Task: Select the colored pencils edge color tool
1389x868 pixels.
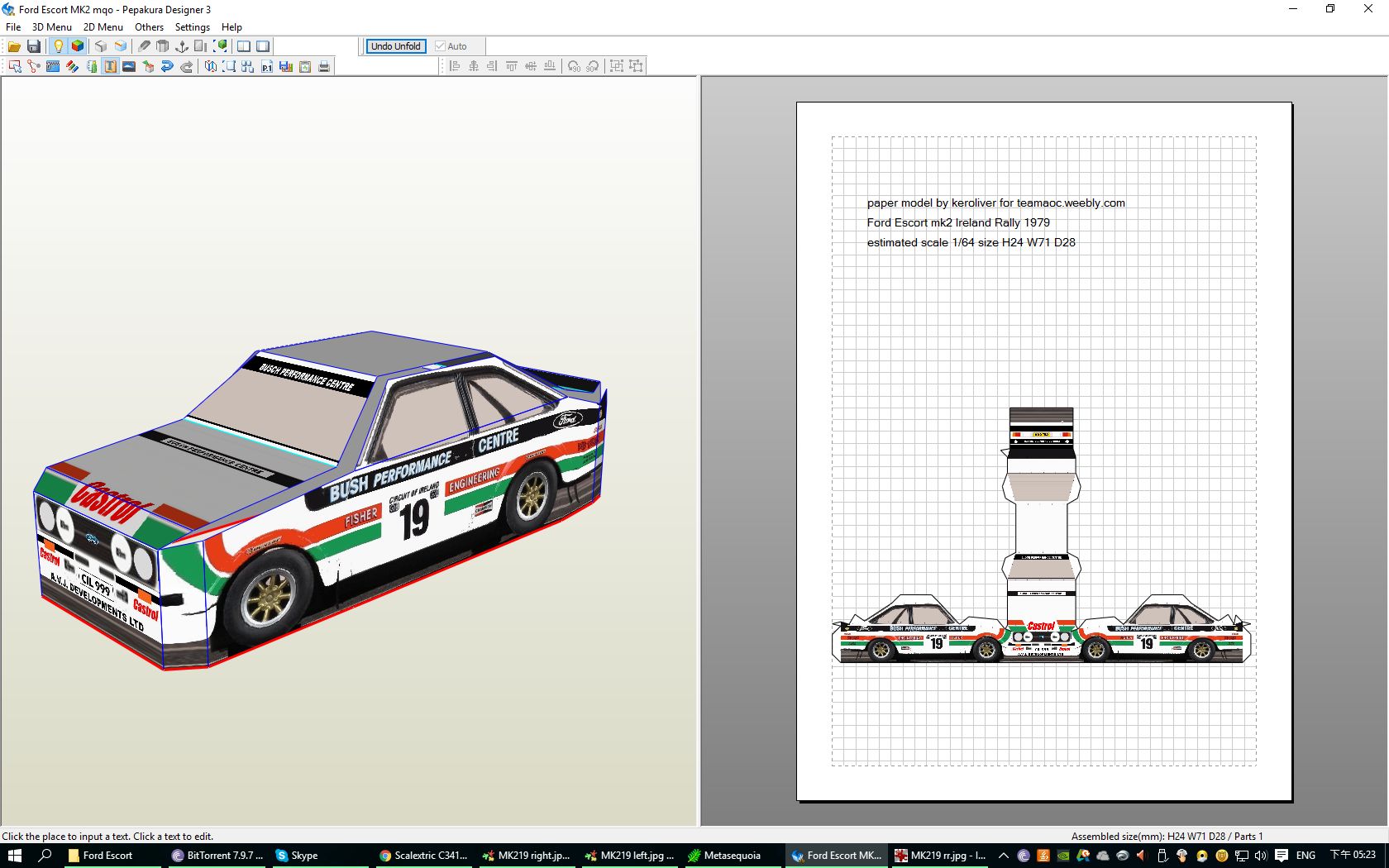Action: (x=73, y=66)
